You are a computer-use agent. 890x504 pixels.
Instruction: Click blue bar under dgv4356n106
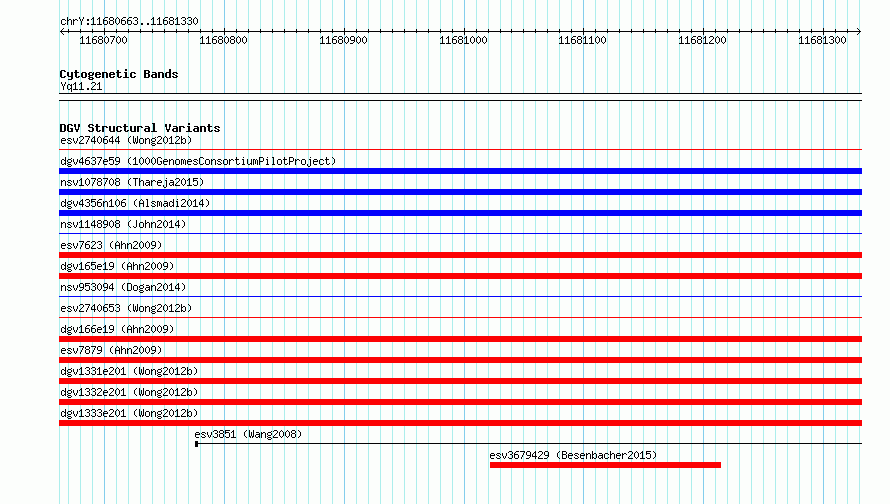[x=460, y=213]
